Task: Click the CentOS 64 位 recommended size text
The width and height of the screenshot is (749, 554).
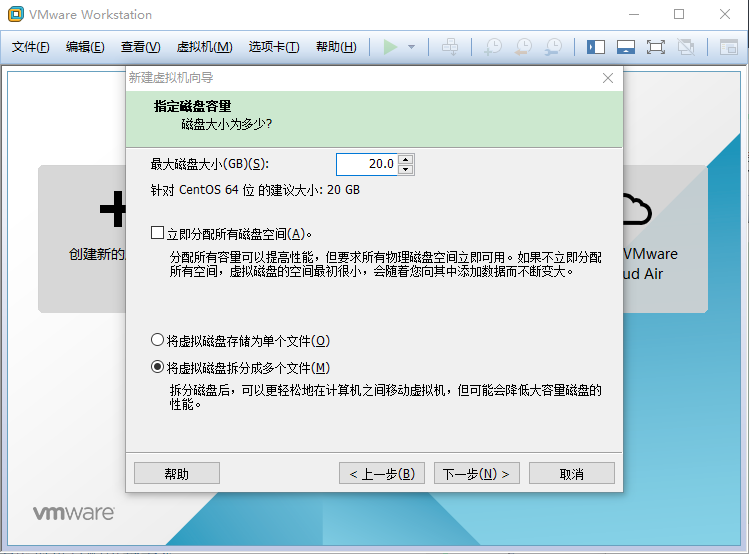Action: tap(255, 190)
